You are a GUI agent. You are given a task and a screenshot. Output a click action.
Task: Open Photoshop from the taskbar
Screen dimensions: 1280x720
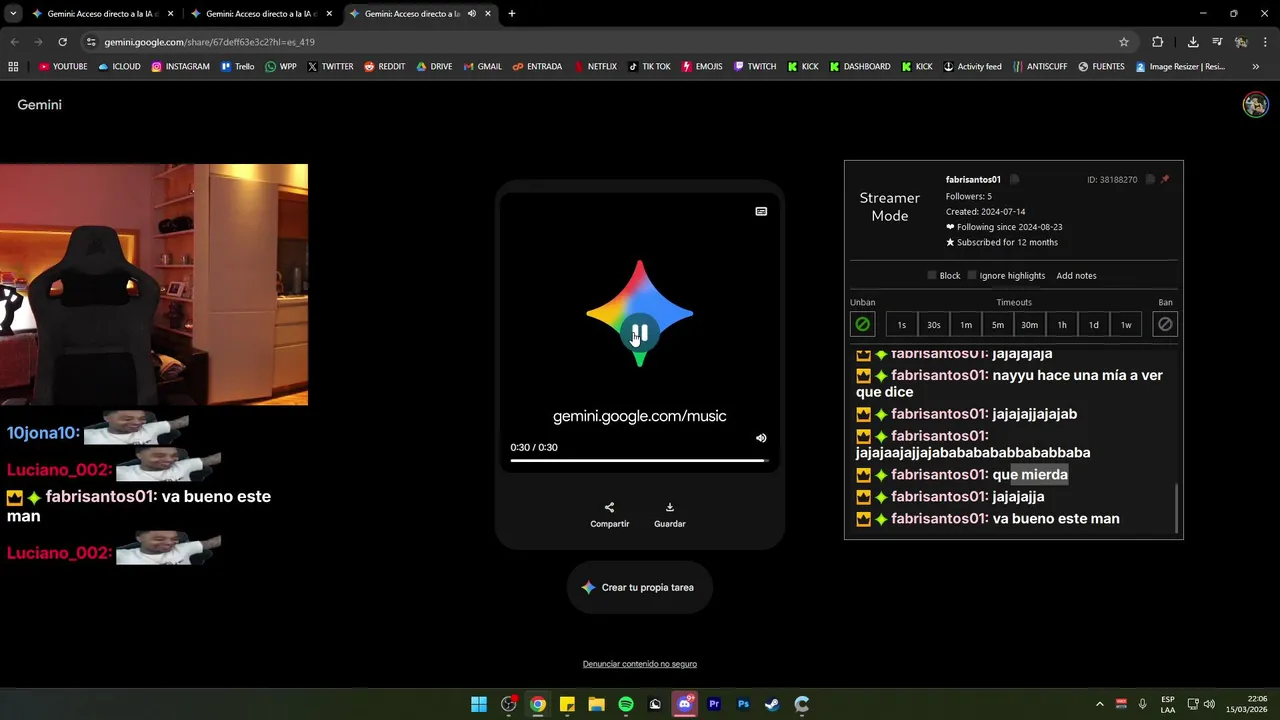pos(743,704)
